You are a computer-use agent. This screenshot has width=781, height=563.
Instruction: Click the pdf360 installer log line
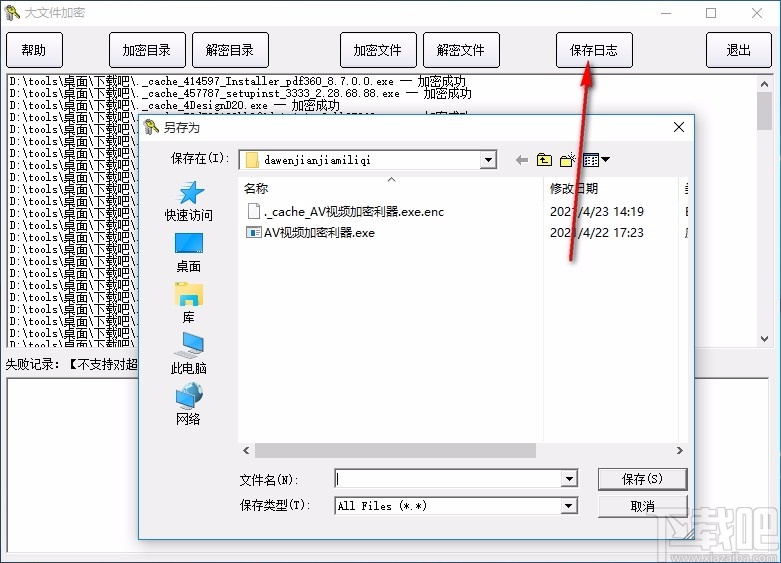pyautogui.click(x=238, y=81)
